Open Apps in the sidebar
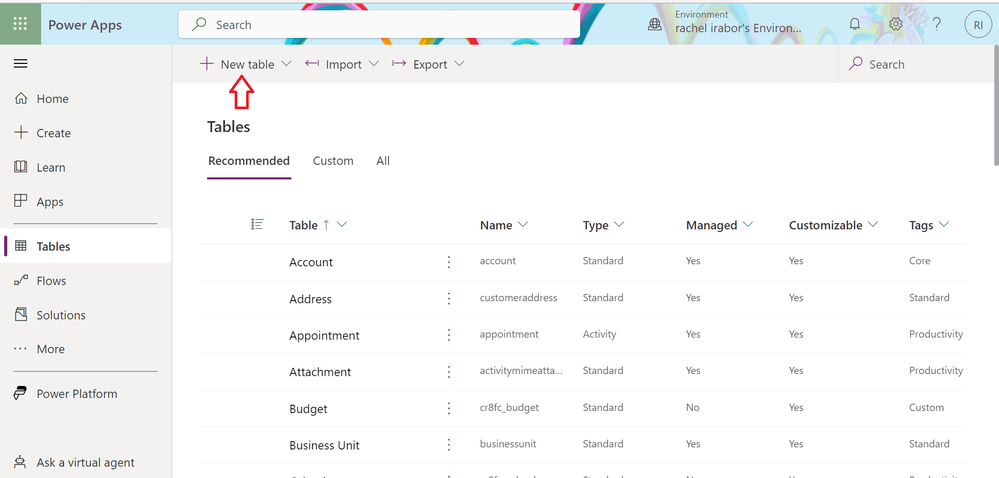 click(x=85, y=202)
